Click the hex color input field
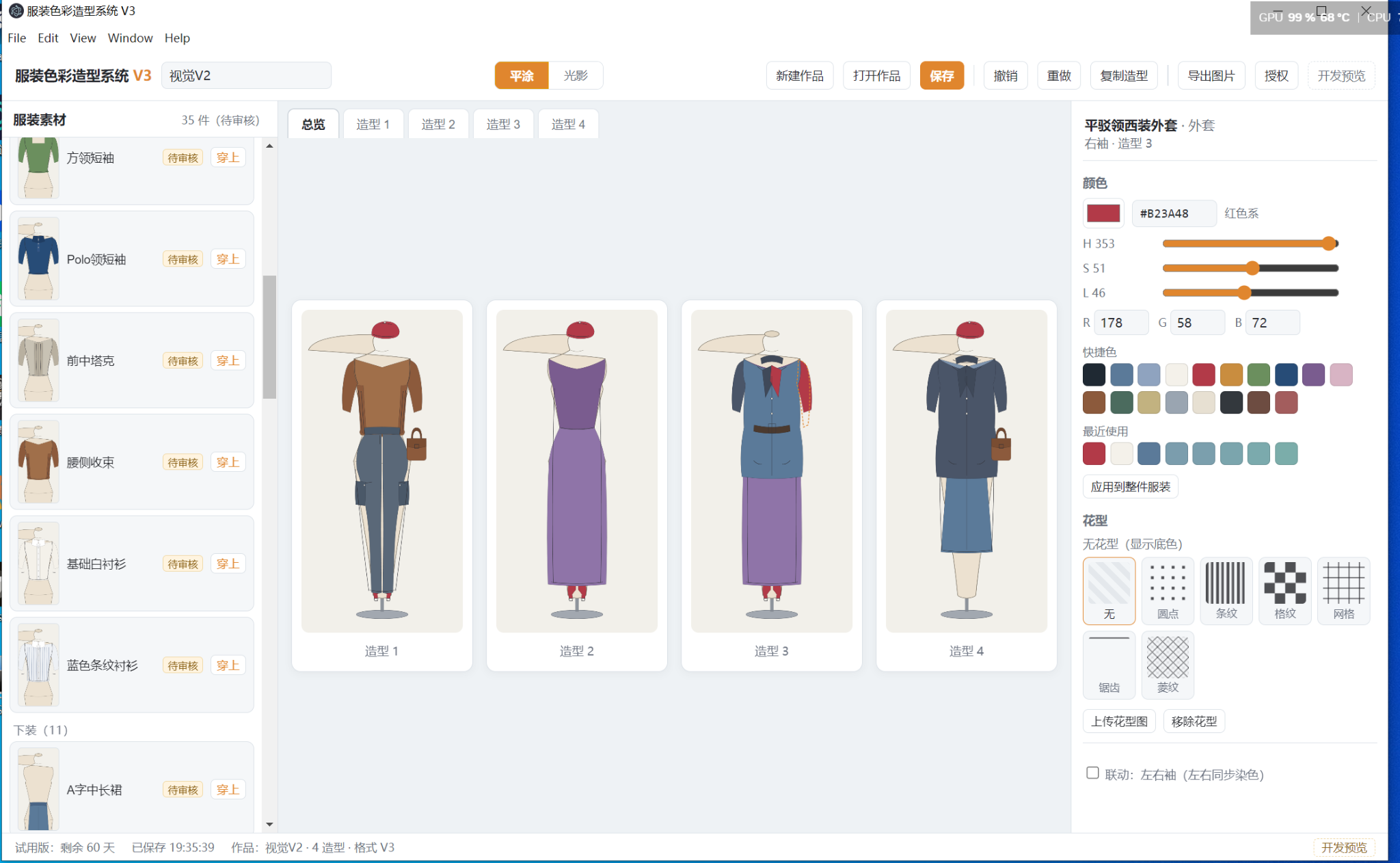The width and height of the screenshot is (1400, 863). [1174, 213]
